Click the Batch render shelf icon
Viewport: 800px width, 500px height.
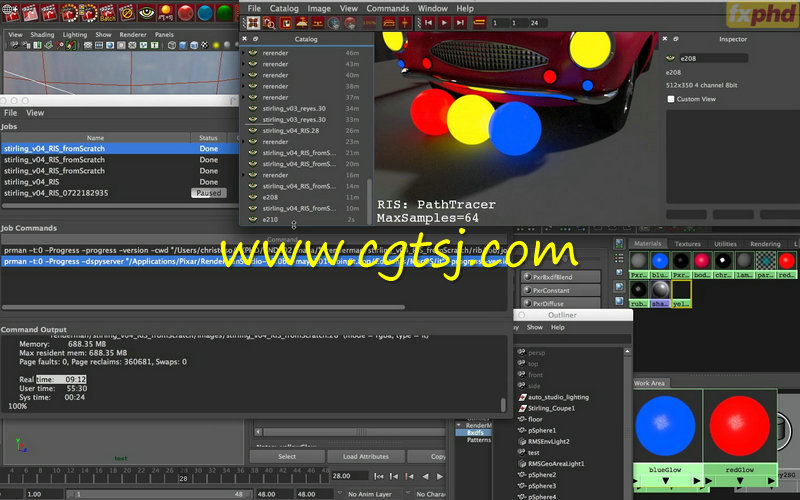pyautogui.click(x=108, y=12)
